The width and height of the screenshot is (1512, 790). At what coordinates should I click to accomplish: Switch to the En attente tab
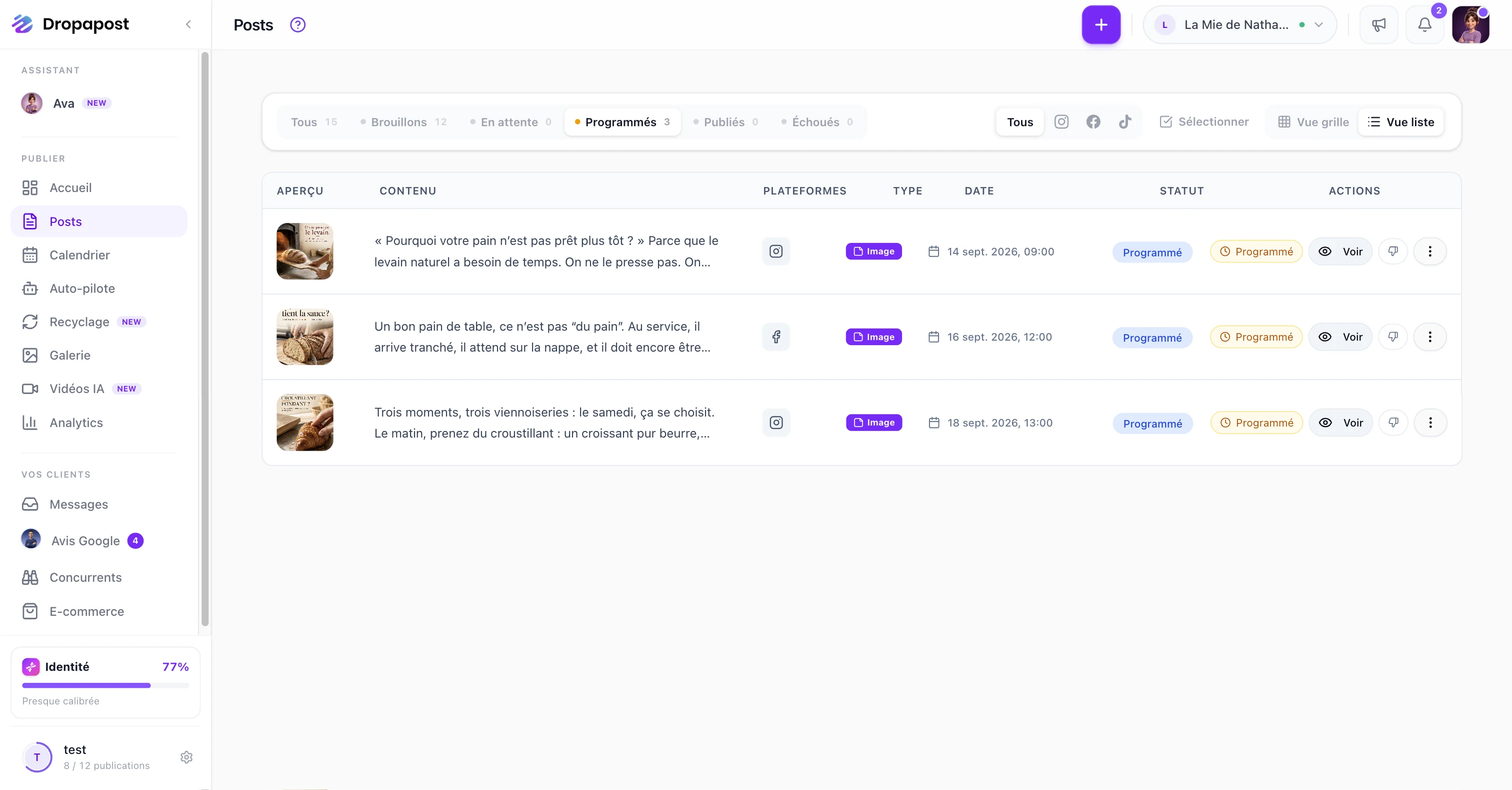(x=510, y=122)
